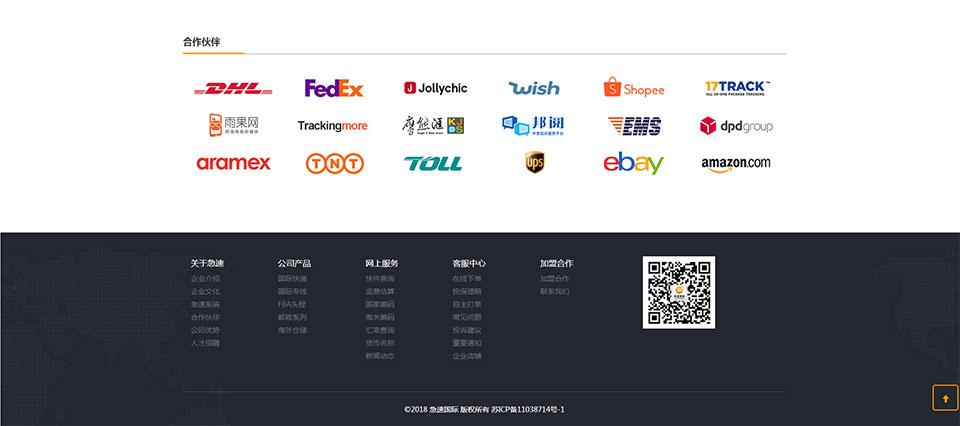Open the dpdgroup partner logo
This screenshot has height=426, width=960.
tap(736, 126)
